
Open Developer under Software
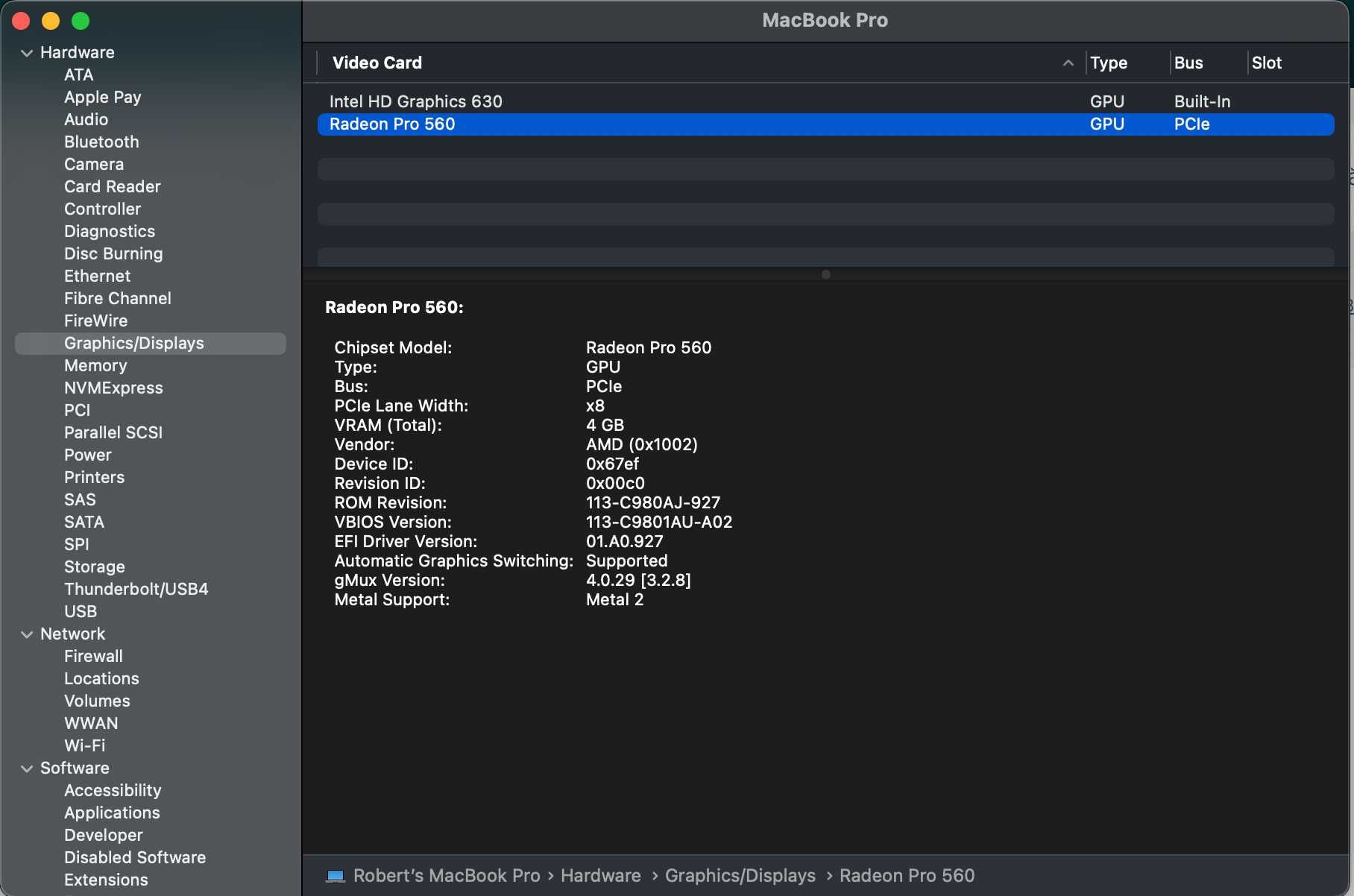pos(103,836)
